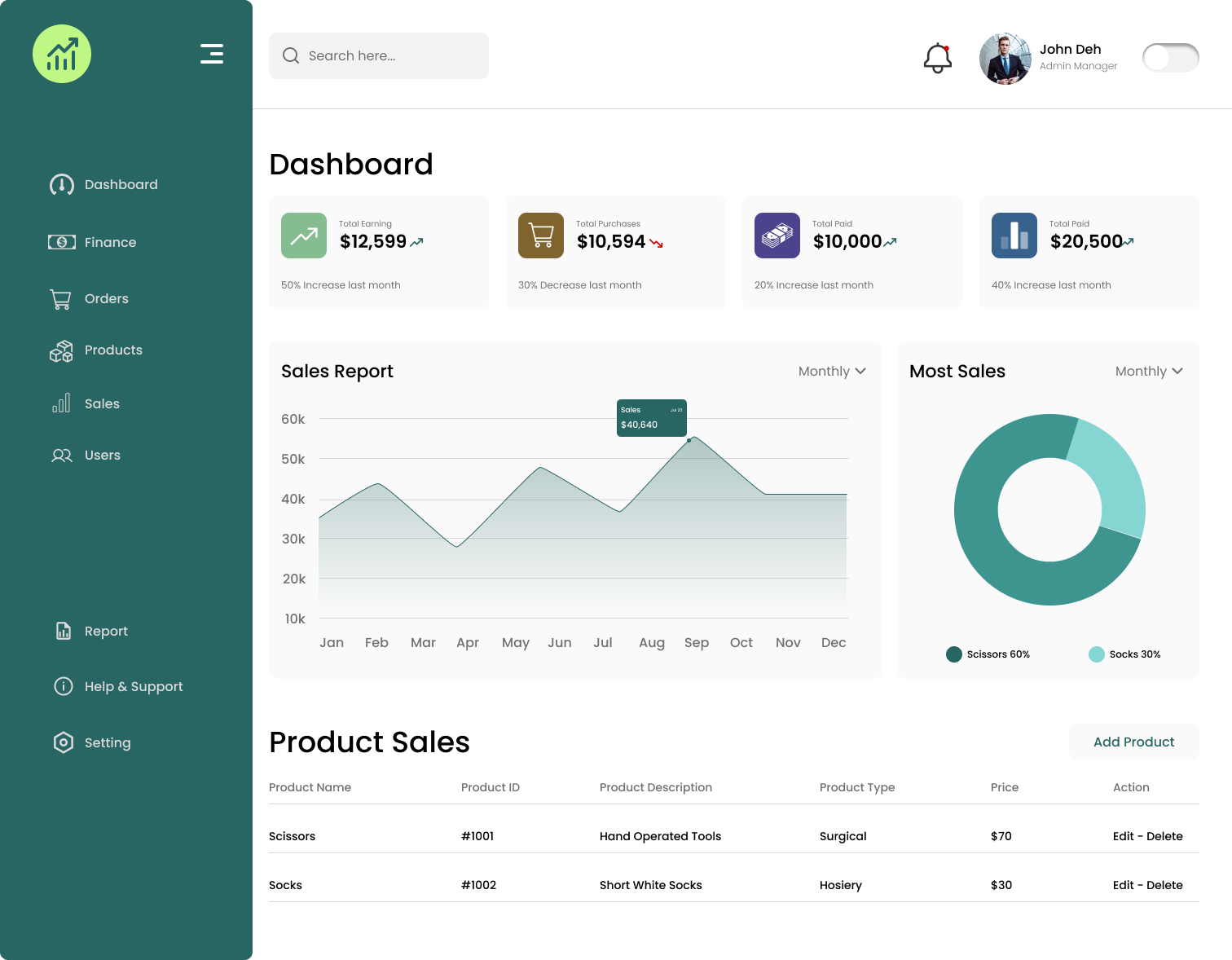This screenshot has width=1232, height=960.
Task: Open the Sales Report Monthly dropdown
Action: (832, 371)
